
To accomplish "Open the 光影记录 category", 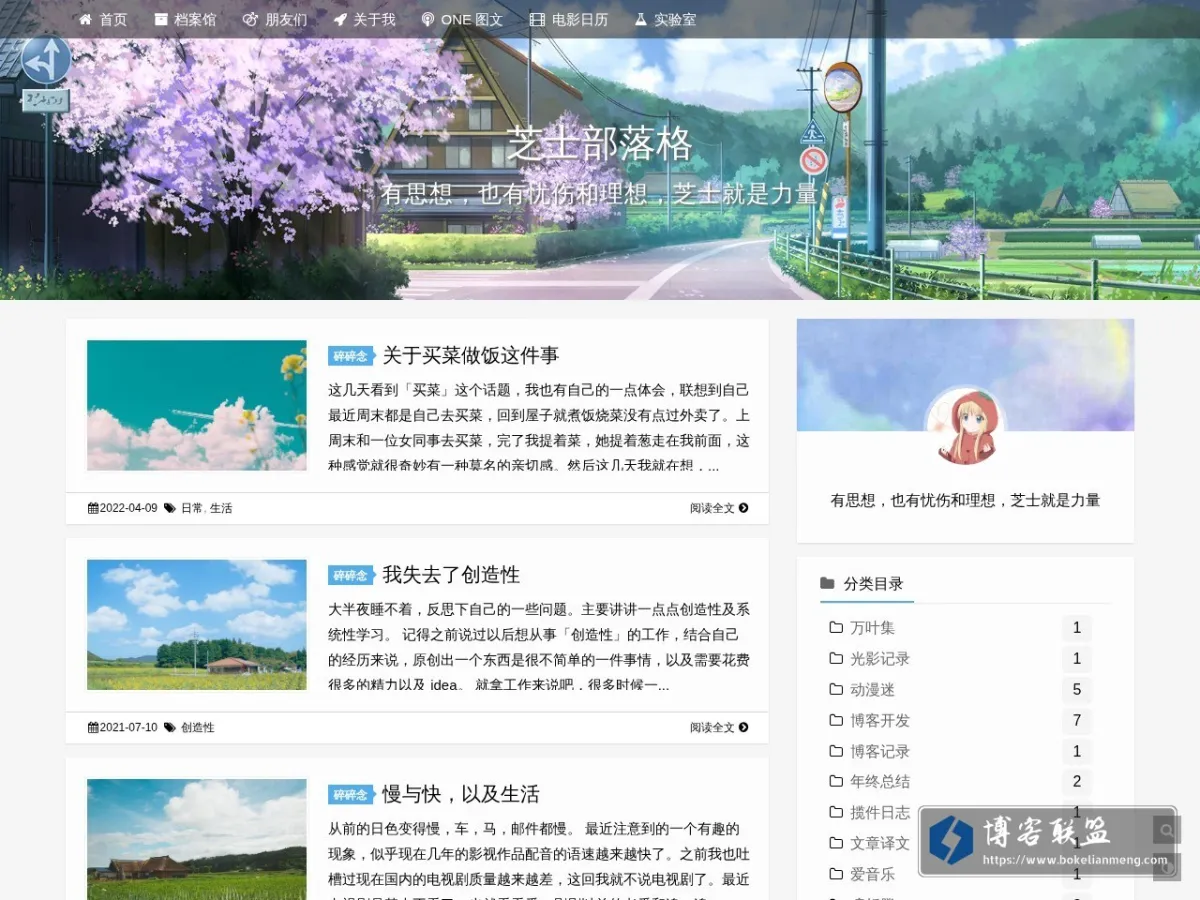I will click(880, 659).
